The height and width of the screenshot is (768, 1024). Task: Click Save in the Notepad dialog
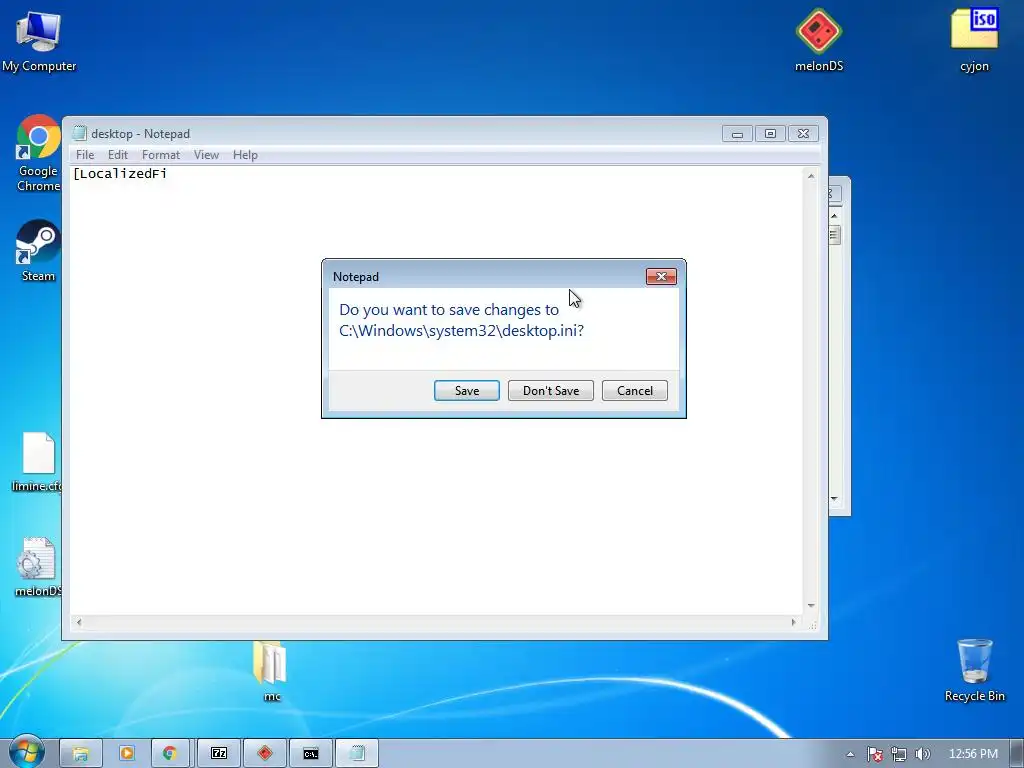(467, 391)
